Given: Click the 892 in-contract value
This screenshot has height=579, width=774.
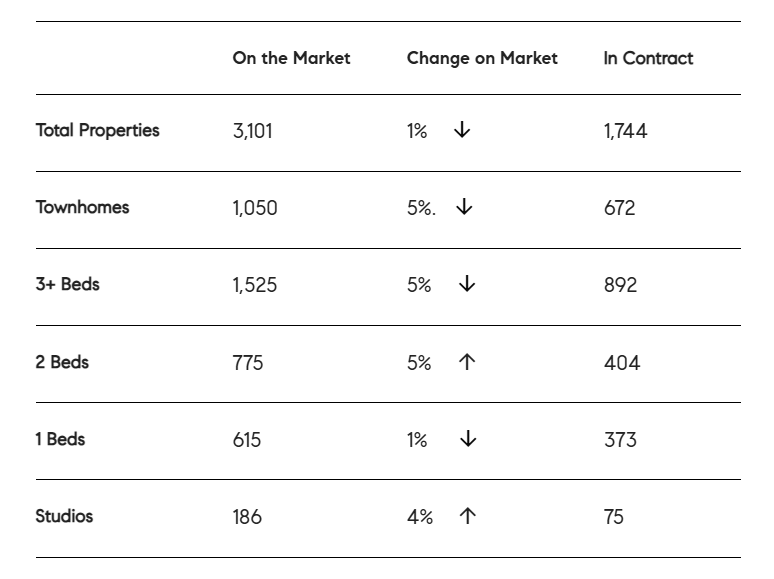Looking at the screenshot, I should (x=620, y=285).
